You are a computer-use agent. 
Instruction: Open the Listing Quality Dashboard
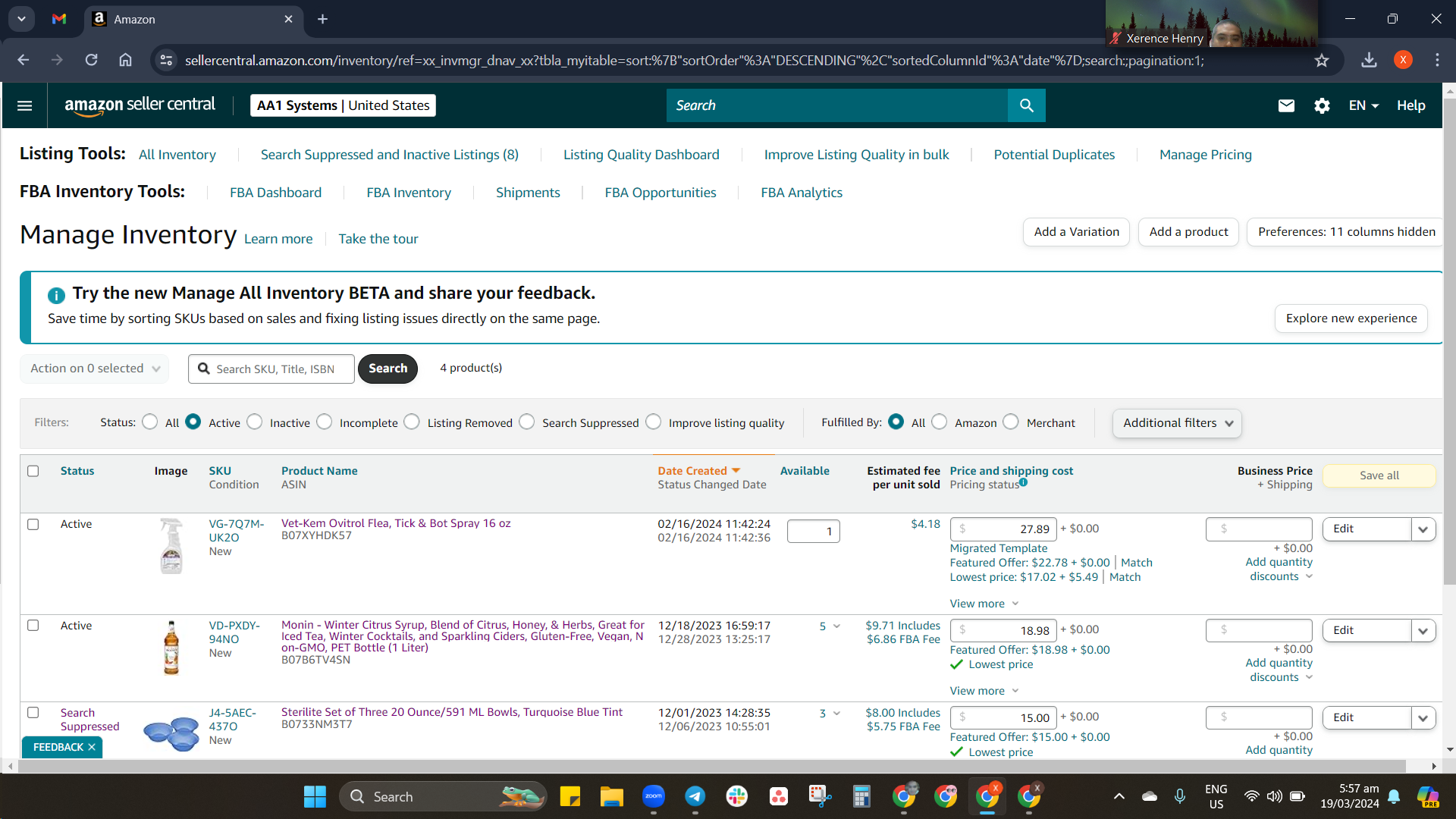pos(642,155)
